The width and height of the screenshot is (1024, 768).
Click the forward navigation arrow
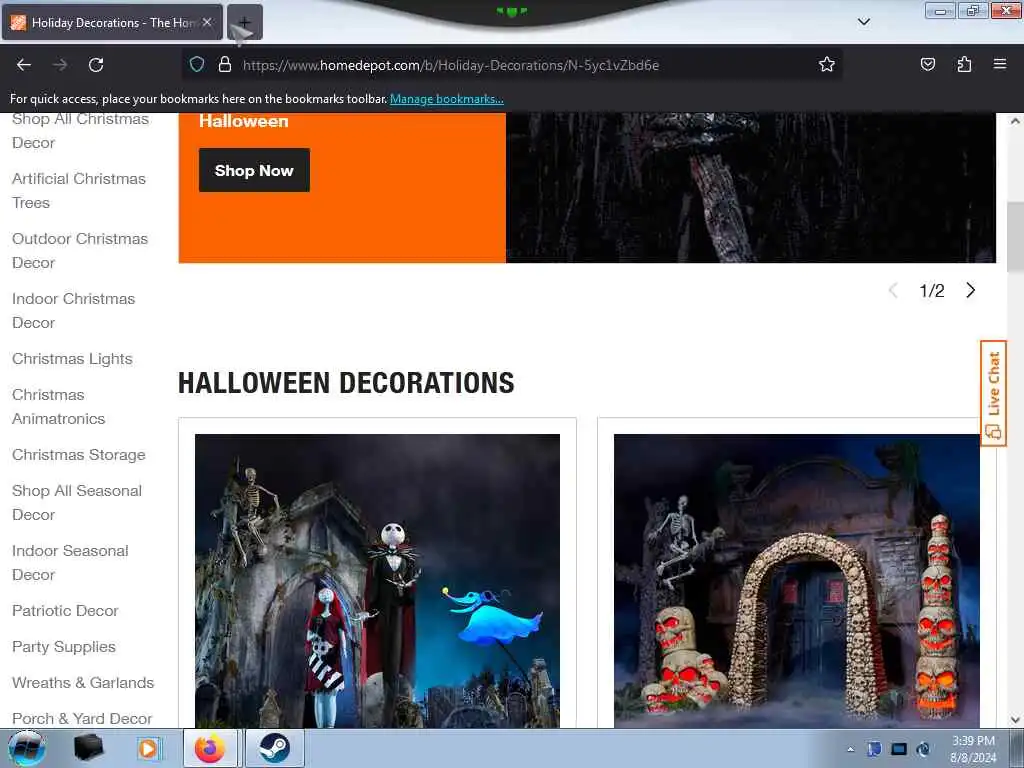[60, 65]
